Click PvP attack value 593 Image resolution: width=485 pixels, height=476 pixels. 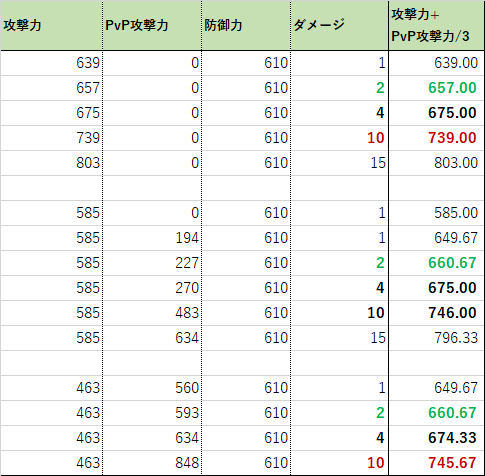152,413
